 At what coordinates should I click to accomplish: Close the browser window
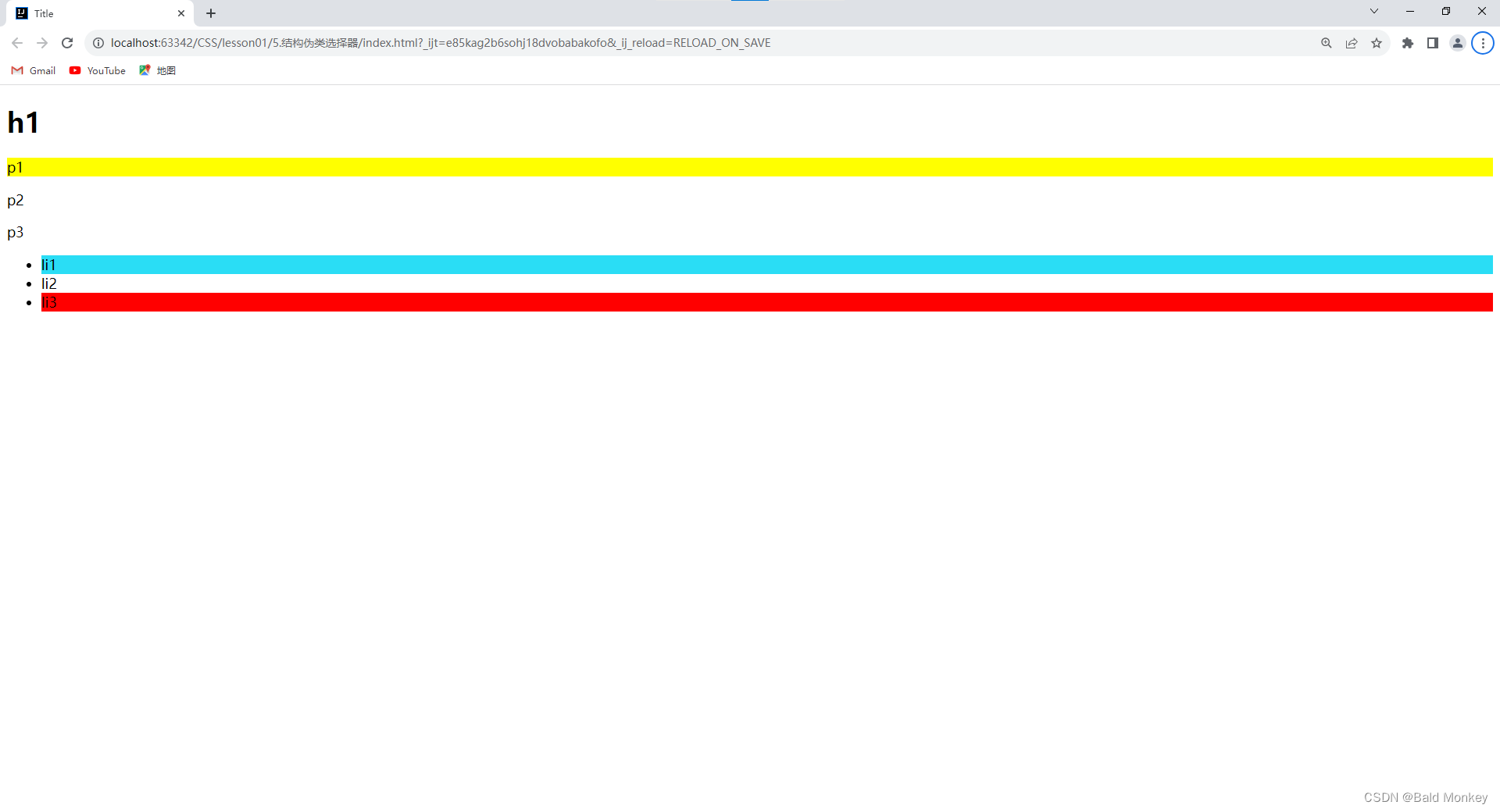click(x=1482, y=11)
